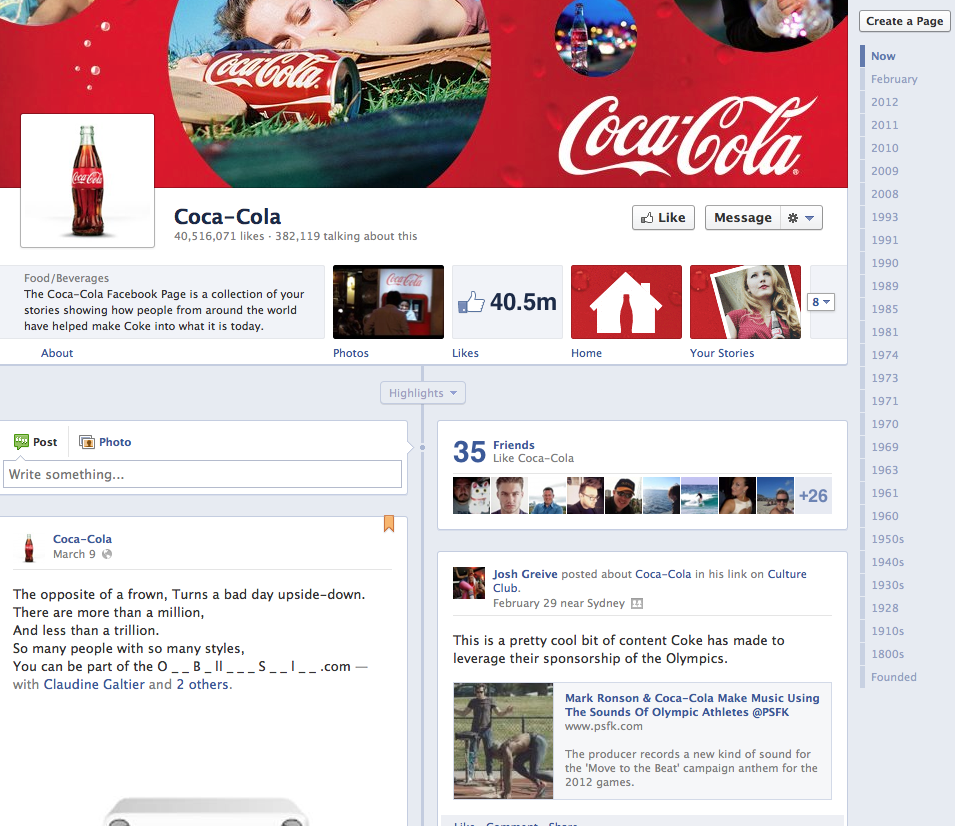Viewport: 955px width, 826px height.
Task: Click the Home label link
Action: coord(587,353)
